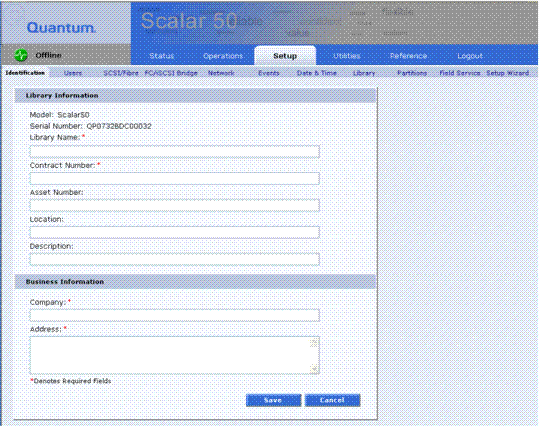Click the green Offline status icon

pos(21,55)
